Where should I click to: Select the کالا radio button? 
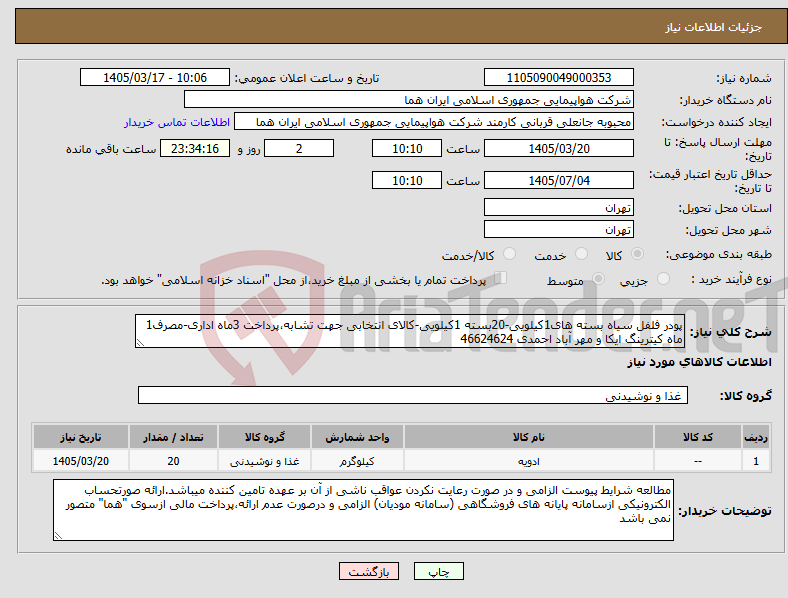pos(637,254)
